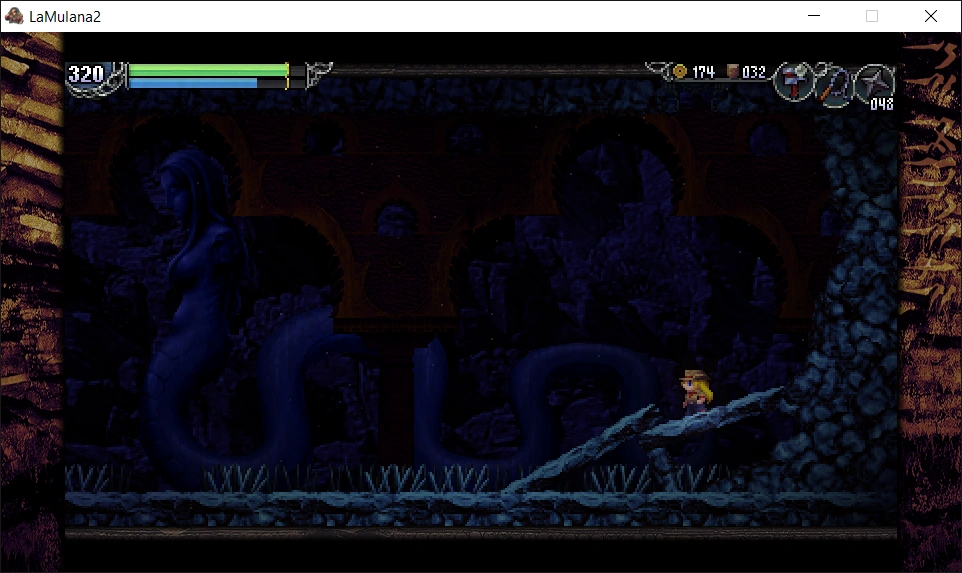This screenshot has height=573, width=962.
Task: Click the weight count '032'
Action: [754, 72]
